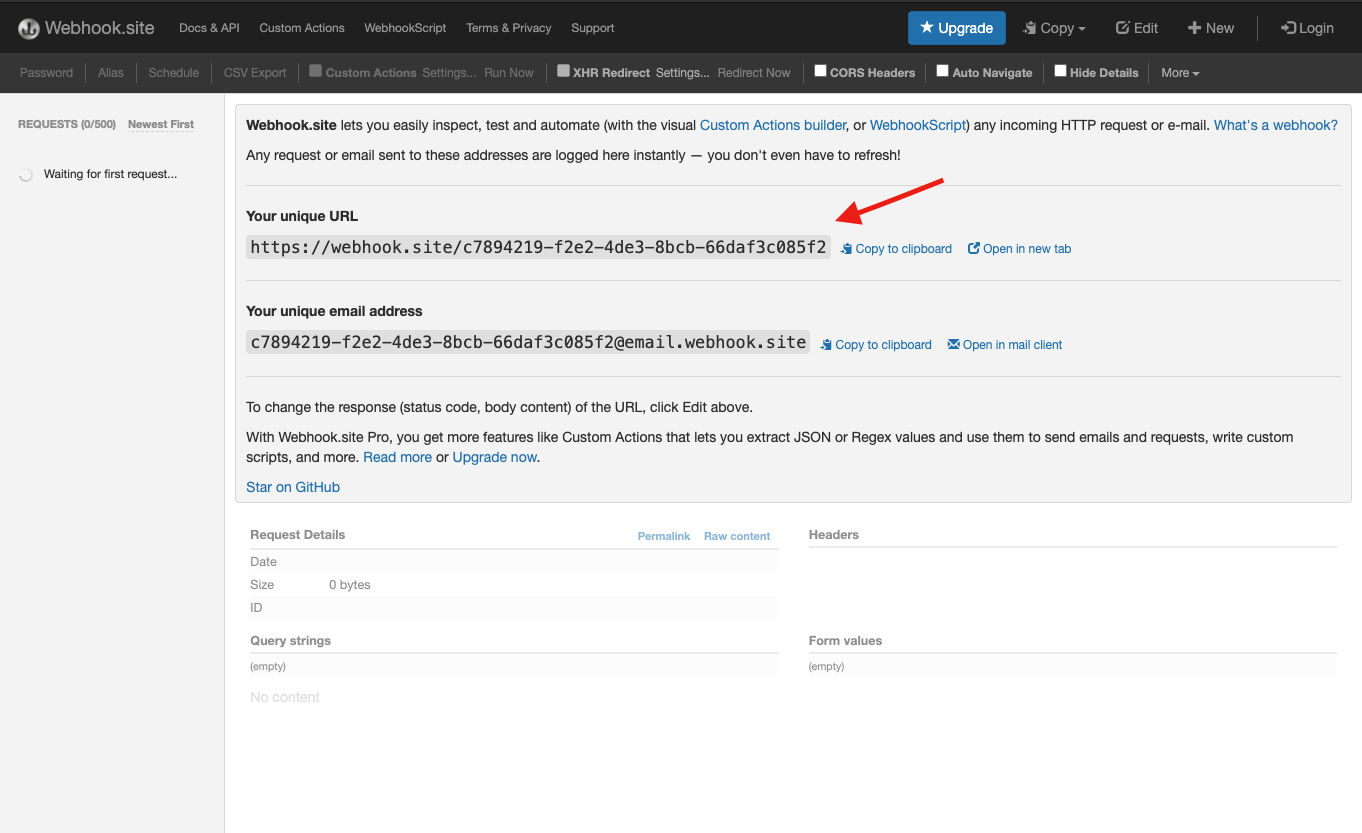The image size is (1362, 833).
Task: Toggle the XHR Redirect checkbox
Action: 564,71
